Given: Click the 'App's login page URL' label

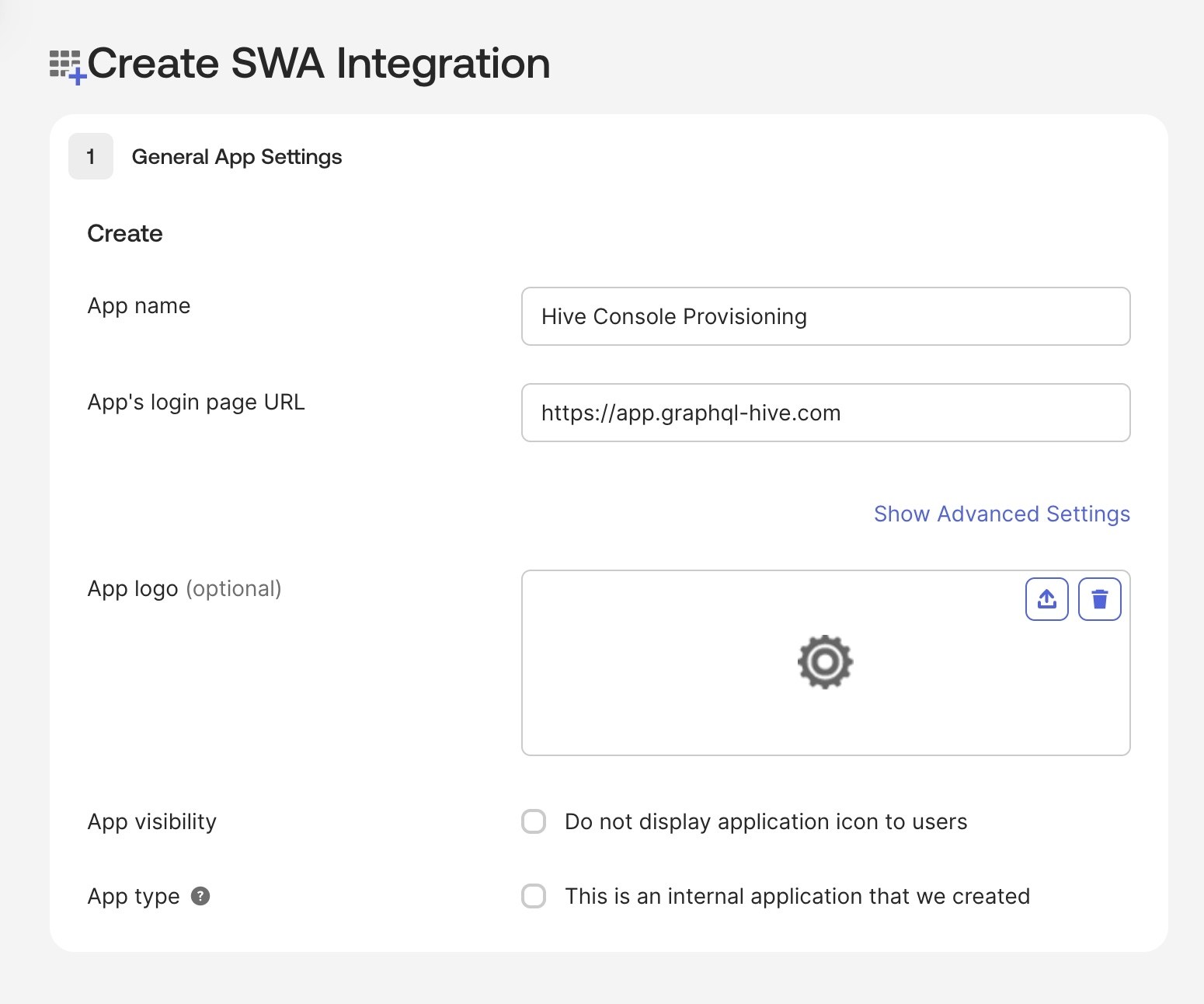Looking at the screenshot, I should (197, 403).
